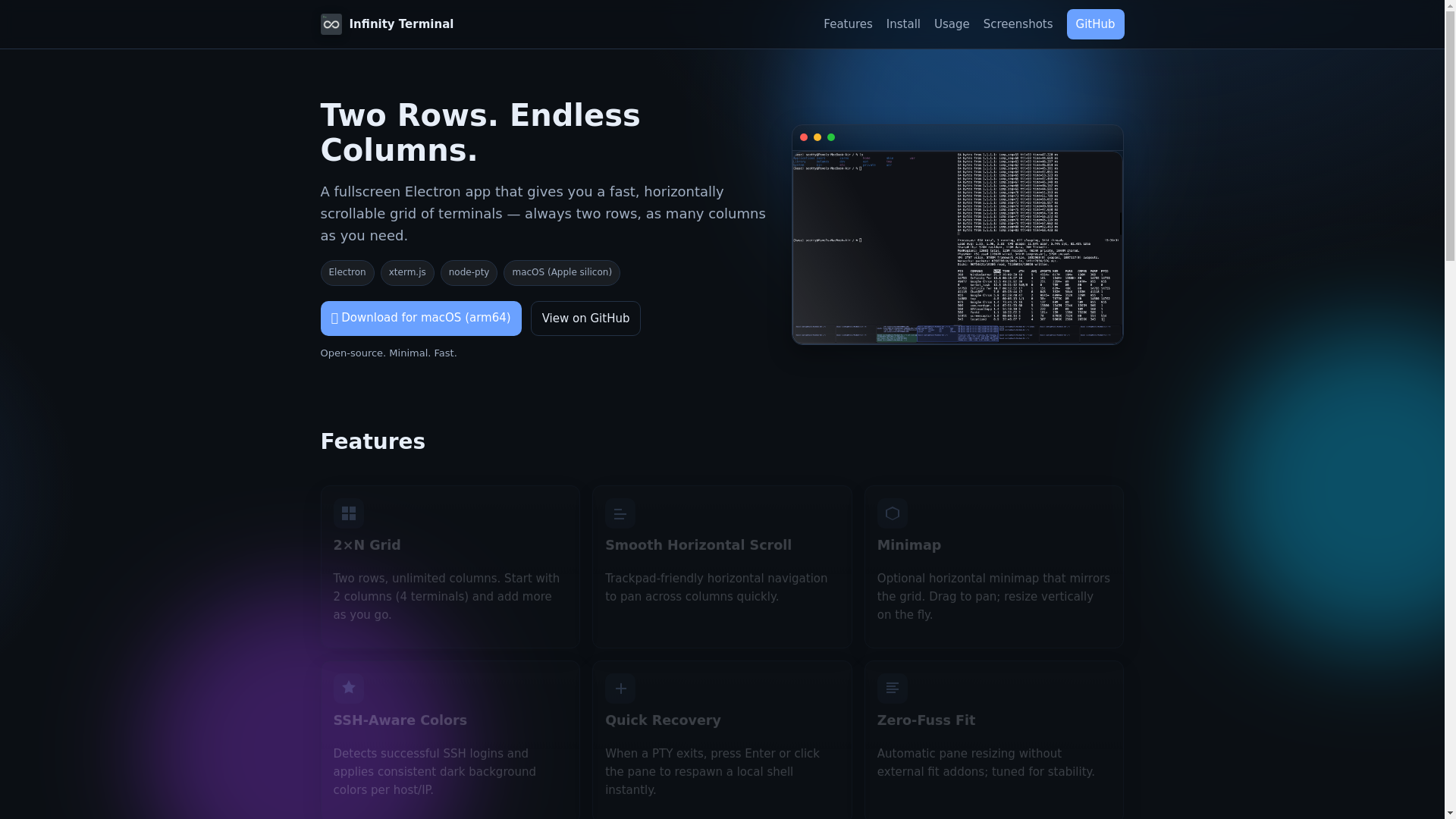Click 'Open-source. Minimal. Fast.' tagline
1456x819 pixels.
point(389,353)
